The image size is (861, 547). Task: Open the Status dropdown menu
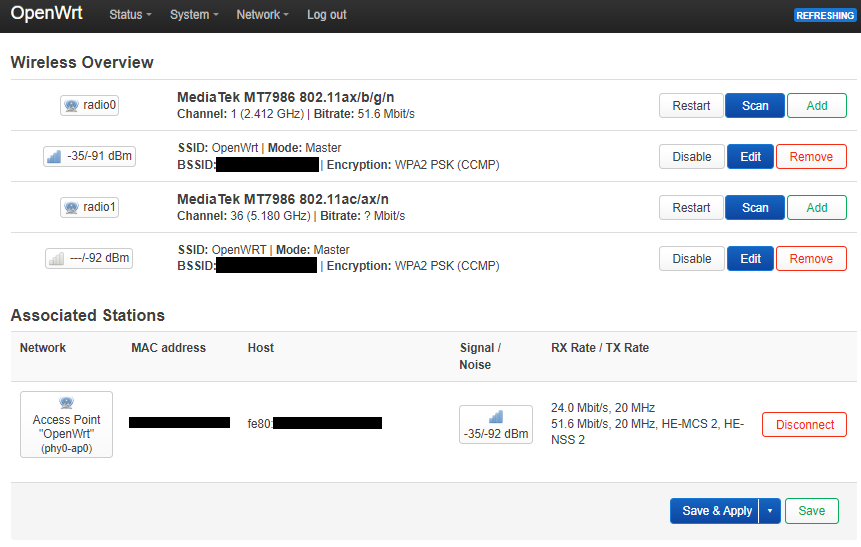[130, 15]
